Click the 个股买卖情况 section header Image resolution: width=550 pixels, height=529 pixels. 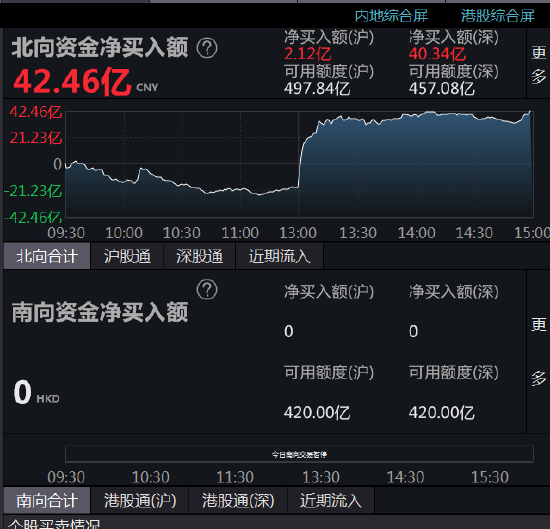[54, 524]
